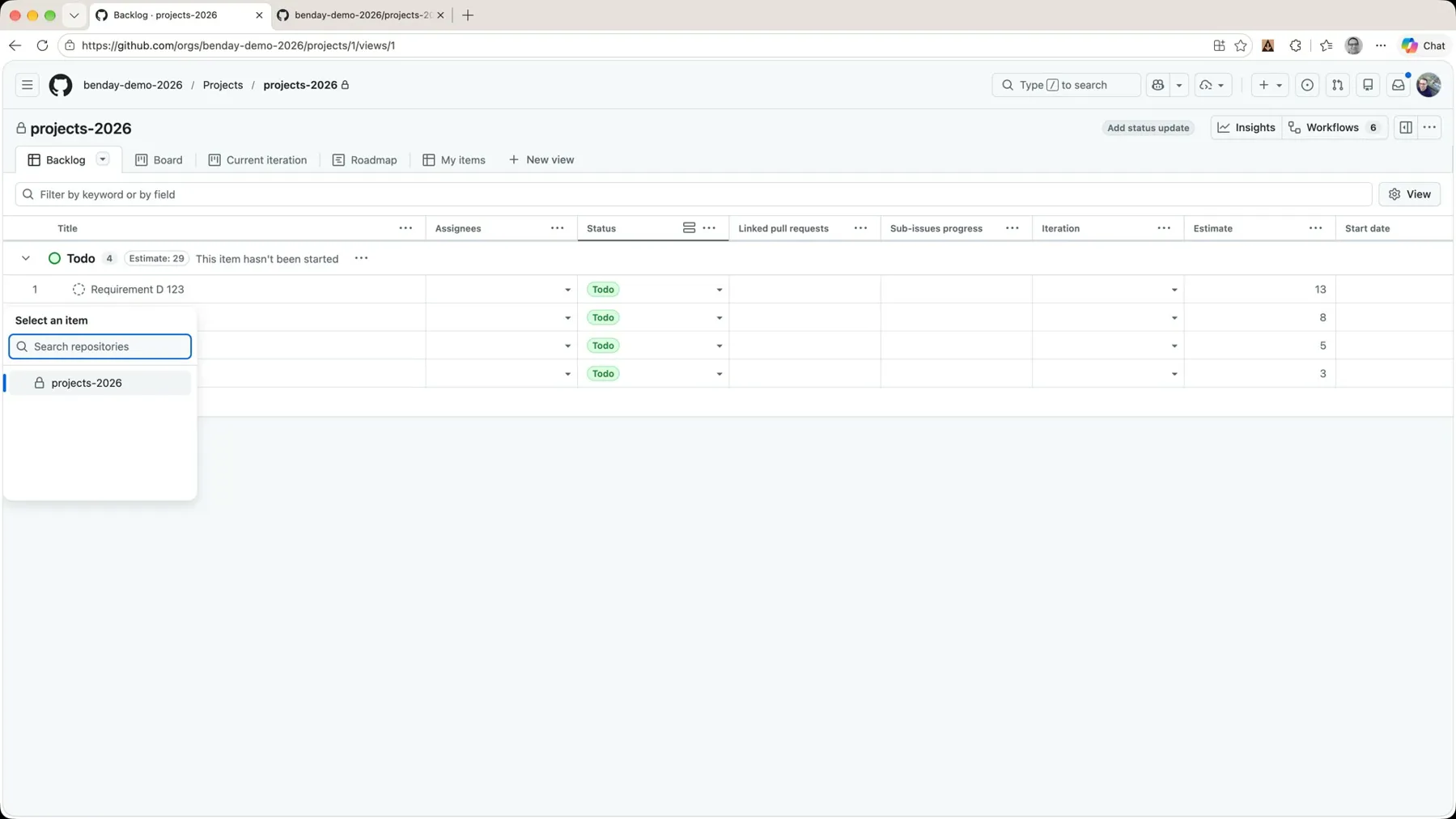Switch to the Roadmap tab
The height and width of the screenshot is (819, 1456).
click(x=364, y=160)
